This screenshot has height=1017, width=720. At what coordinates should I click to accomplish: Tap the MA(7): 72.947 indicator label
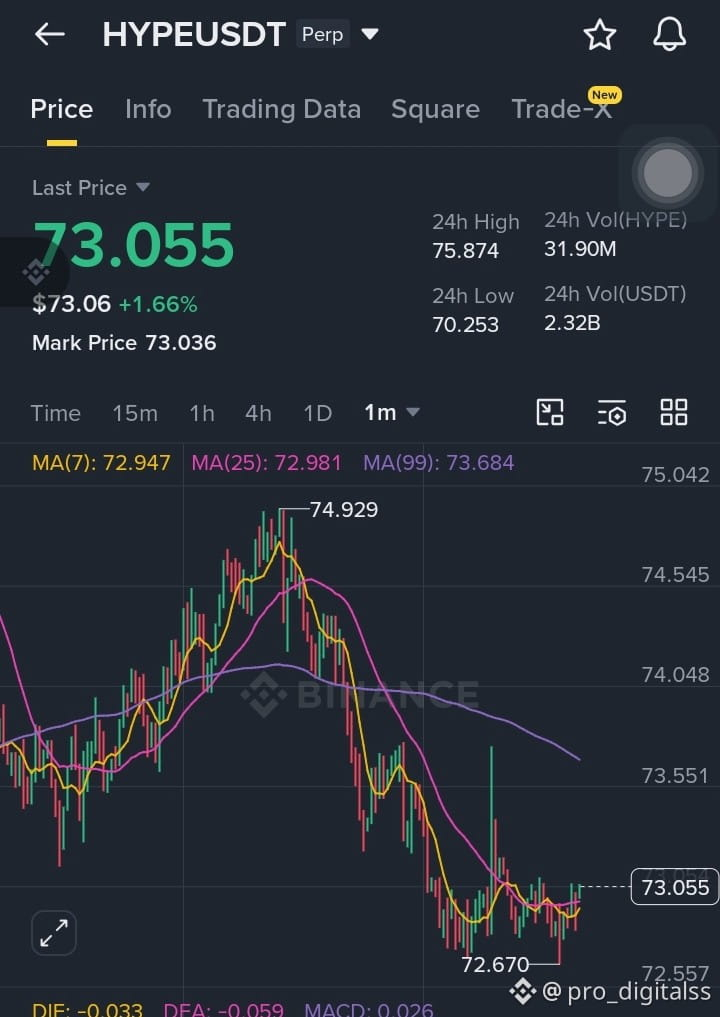(x=101, y=462)
